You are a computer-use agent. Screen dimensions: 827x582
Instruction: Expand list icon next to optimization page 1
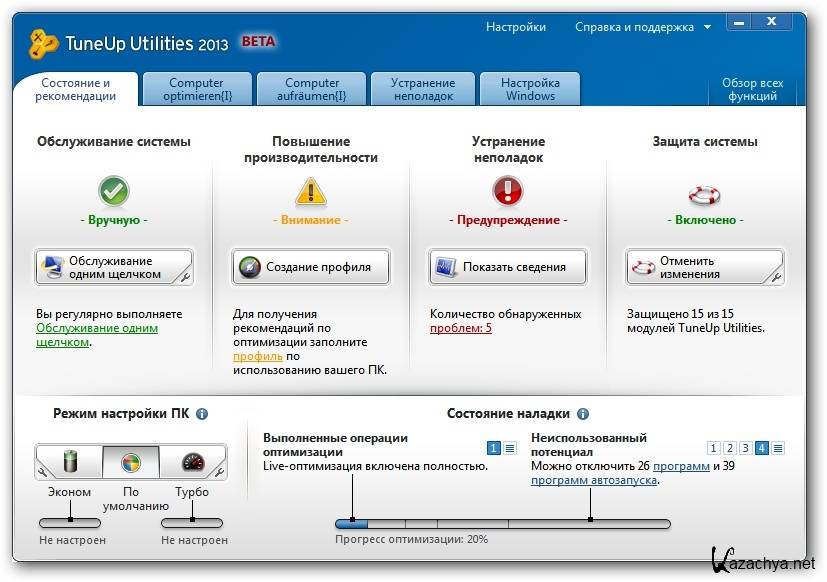coord(510,448)
